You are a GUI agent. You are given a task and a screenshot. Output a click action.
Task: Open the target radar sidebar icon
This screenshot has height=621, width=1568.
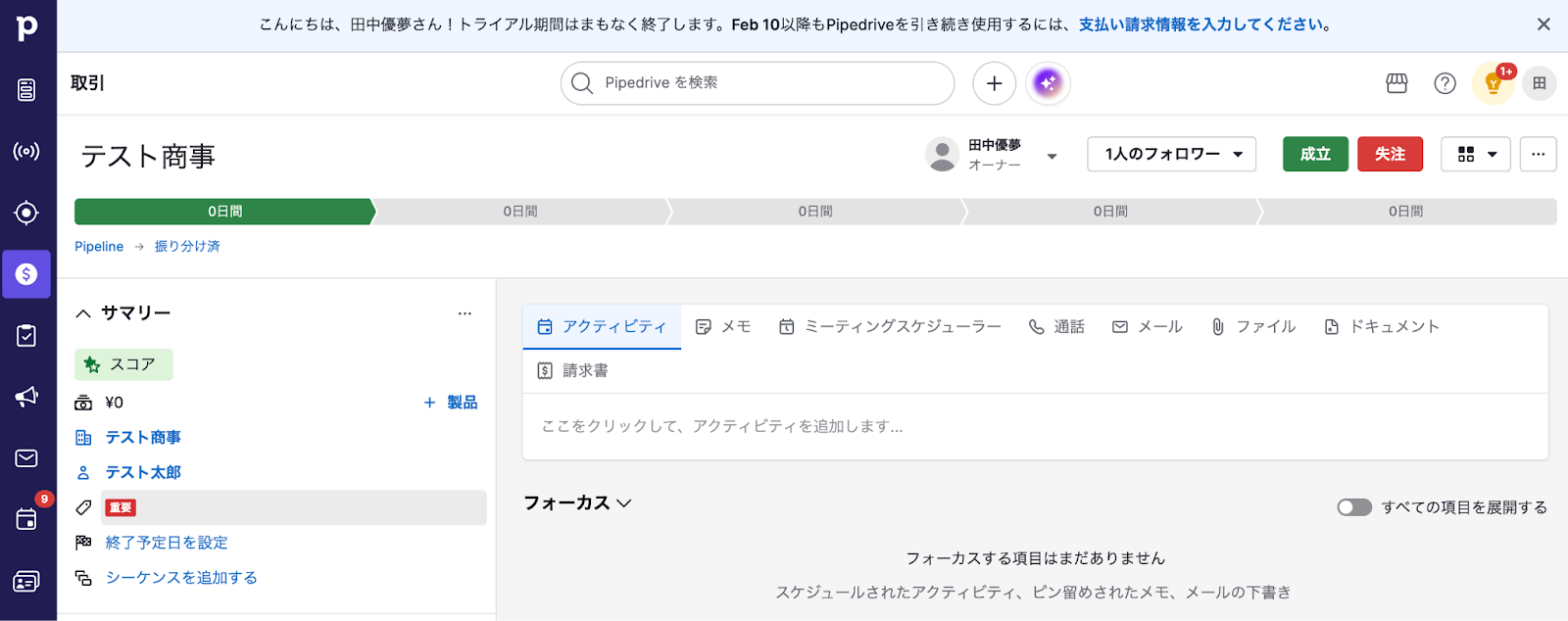(x=26, y=213)
